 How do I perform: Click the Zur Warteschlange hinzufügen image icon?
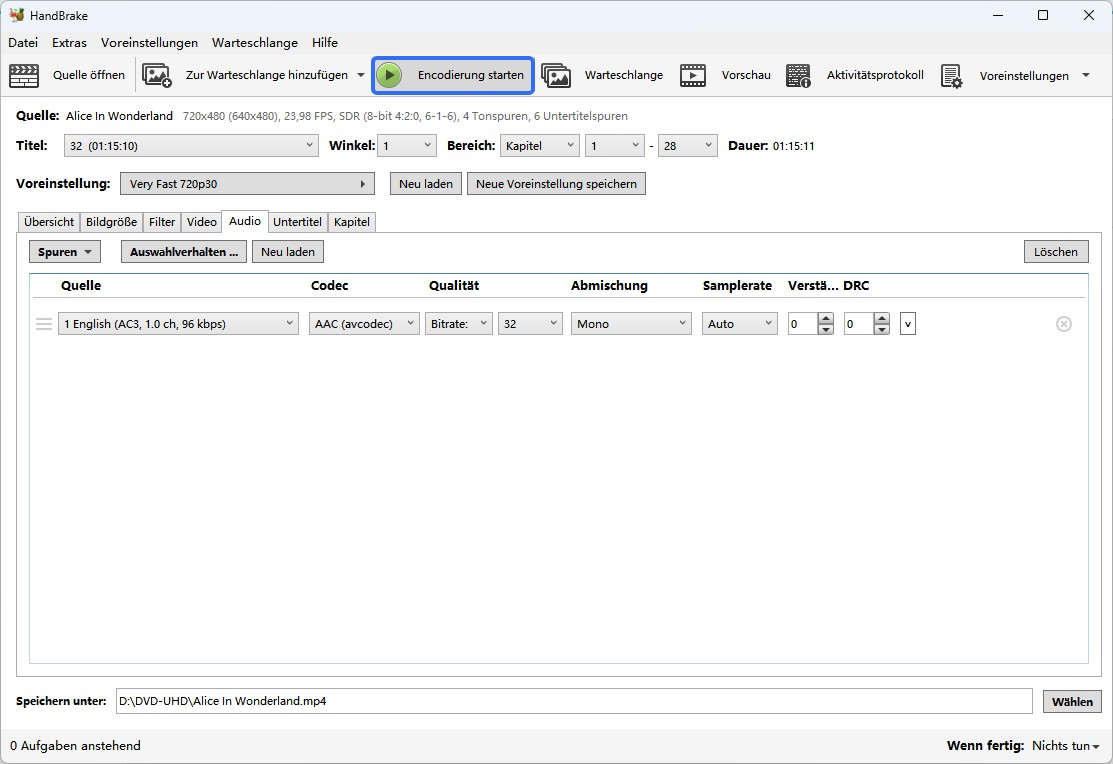coord(157,75)
